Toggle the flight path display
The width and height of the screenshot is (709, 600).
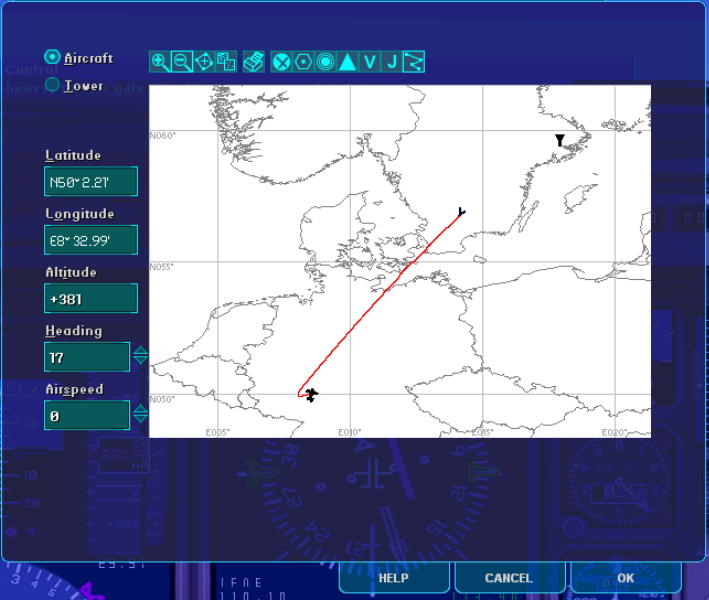(414, 62)
